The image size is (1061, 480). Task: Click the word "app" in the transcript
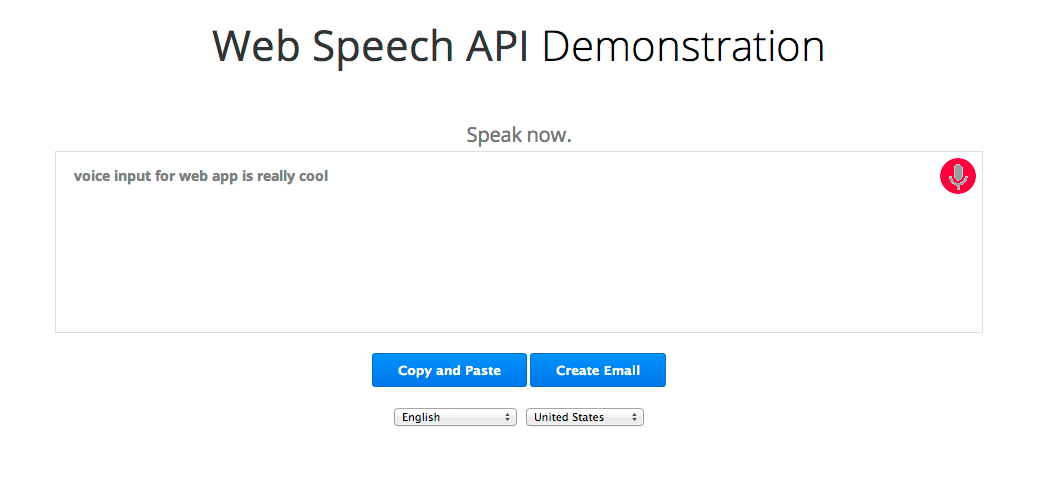click(x=224, y=177)
